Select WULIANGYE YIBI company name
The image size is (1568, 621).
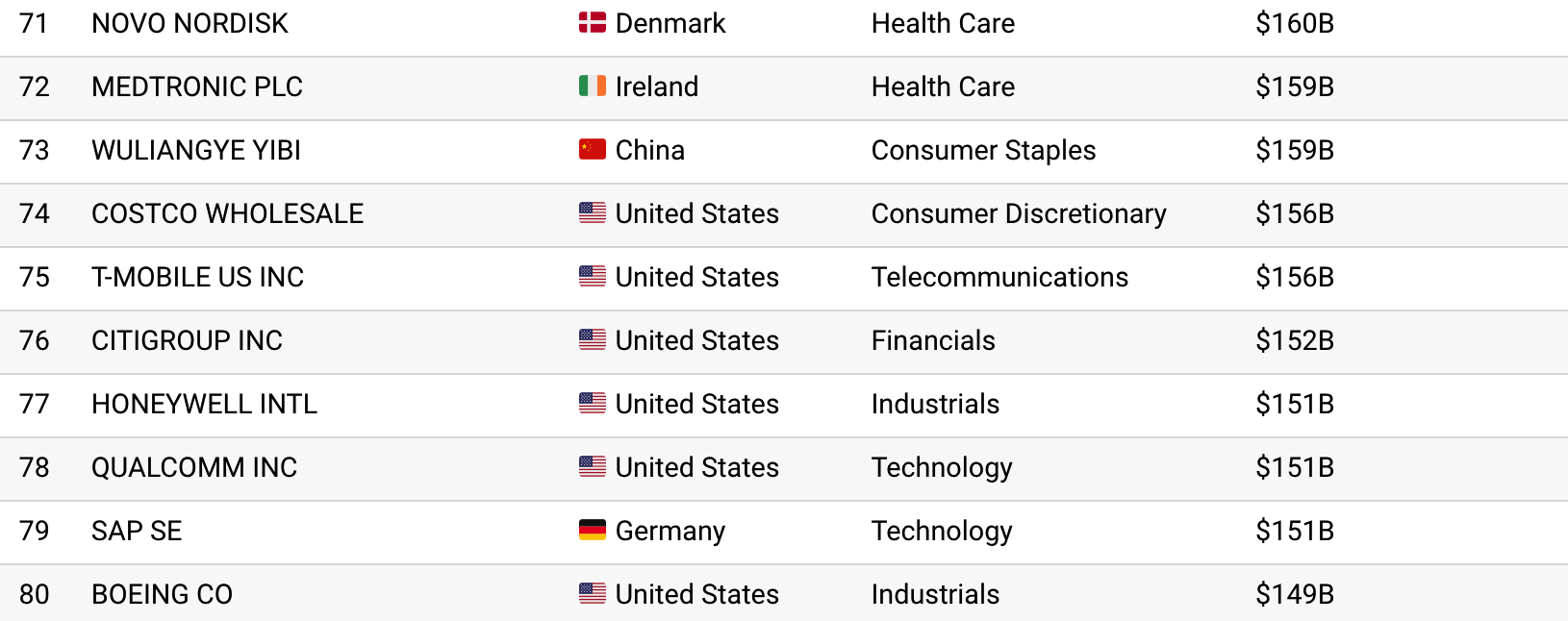196,150
